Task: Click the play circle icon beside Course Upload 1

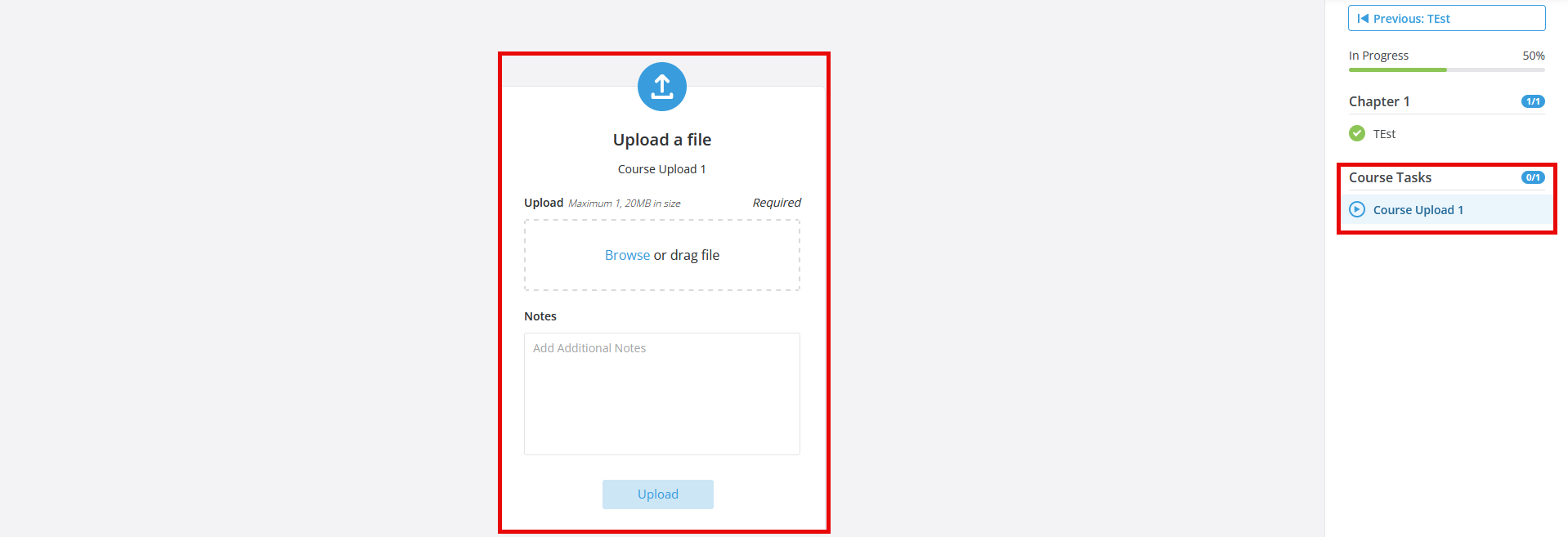Action: pos(1357,209)
